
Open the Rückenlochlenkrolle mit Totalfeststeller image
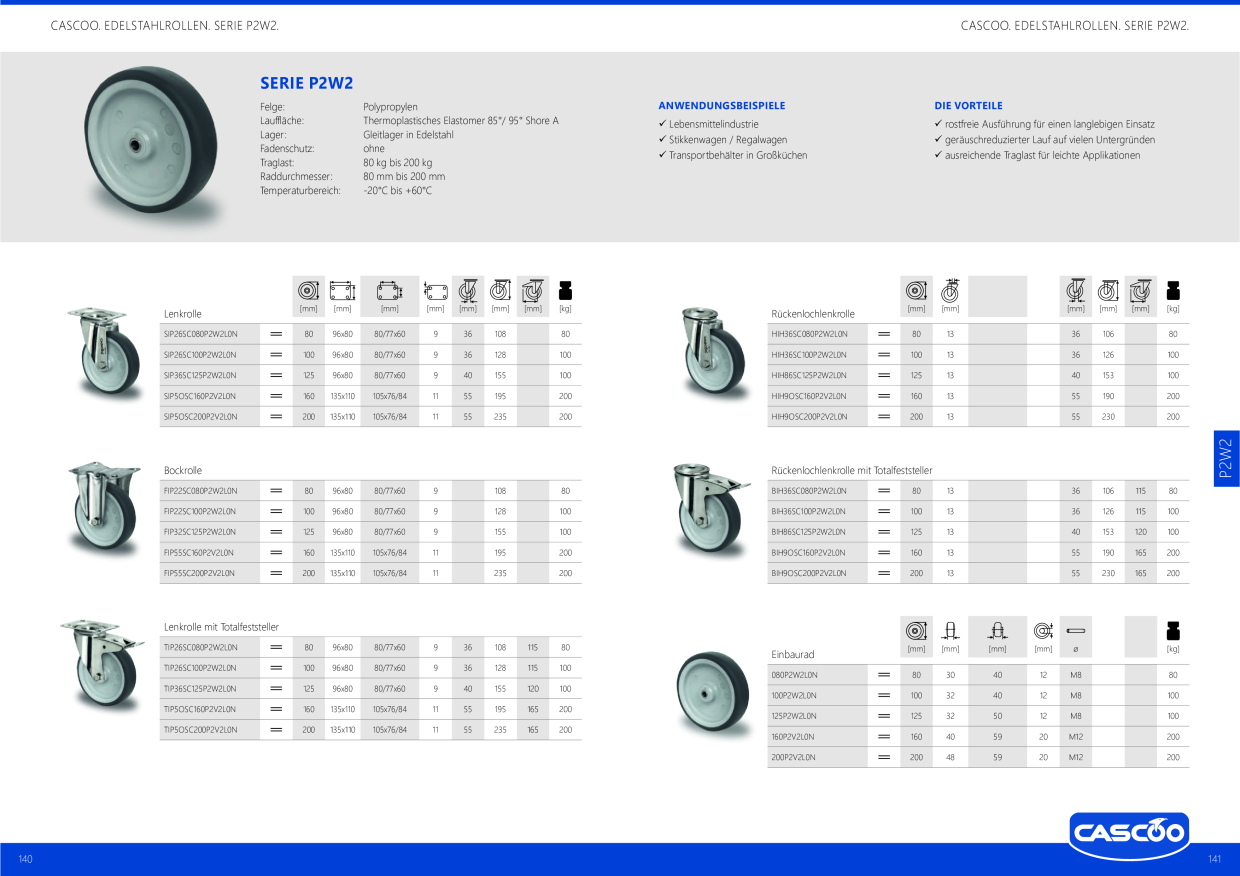(712, 510)
